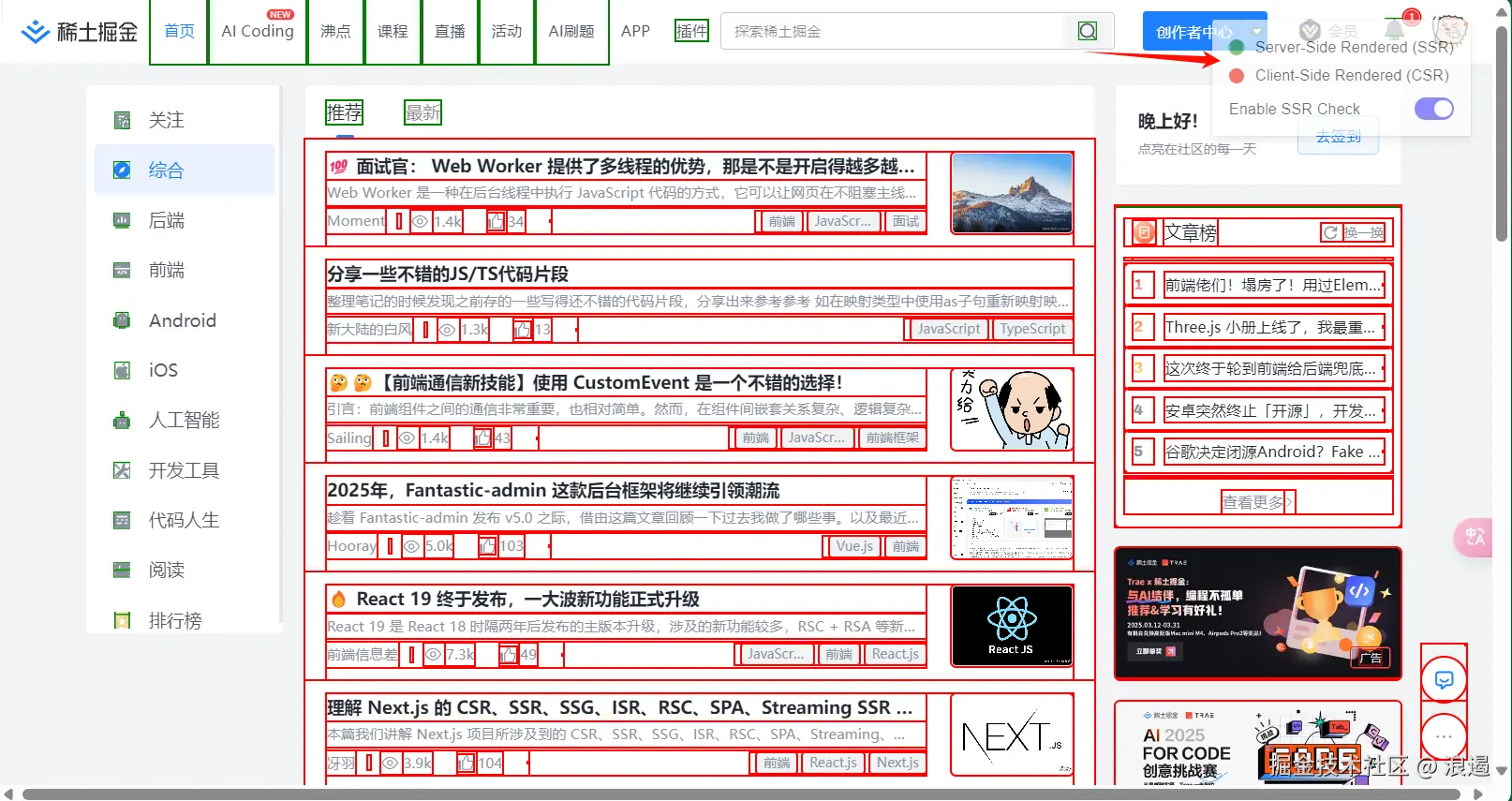The image size is (1512, 801).
Task: Click the Vue.js tag on Fantastic-admin article
Action: pyautogui.click(x=854, y=546)
